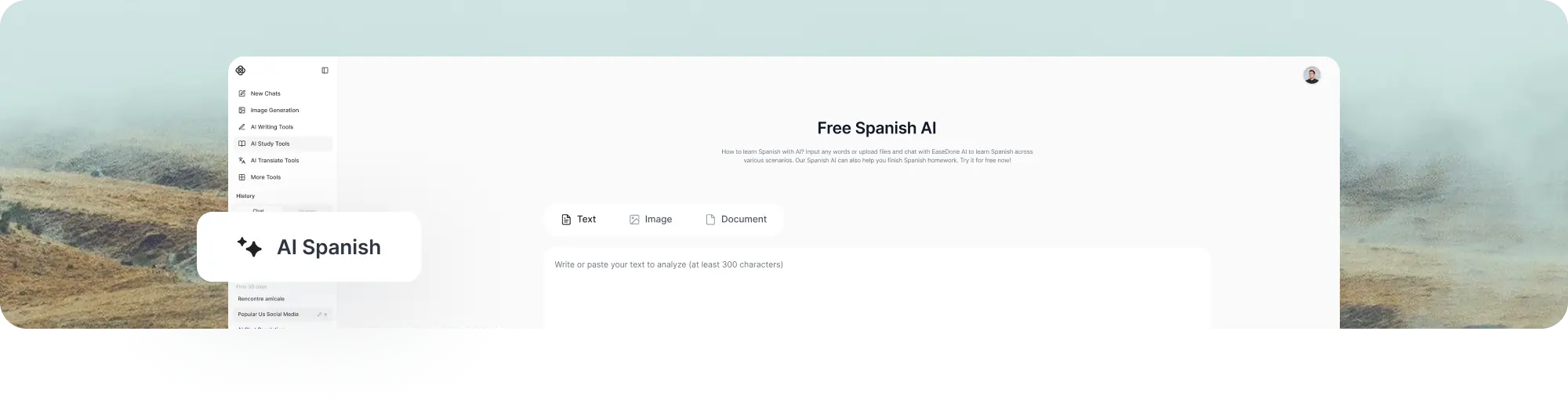The image size is (1568, 415).
Task: Click the sparkle icon beside AI Spanish
Action: [249, 247]
